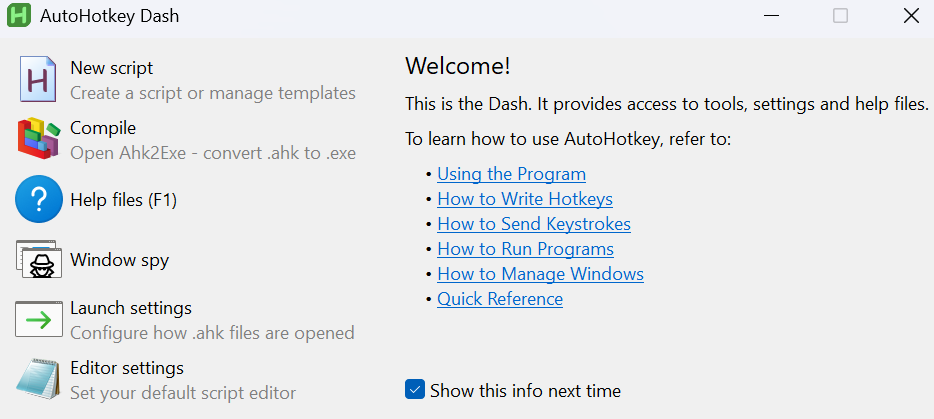This screenshot has height=419, width=934.
Task: Open the How to Write Hotkeys link
Action: coord(525,198)
